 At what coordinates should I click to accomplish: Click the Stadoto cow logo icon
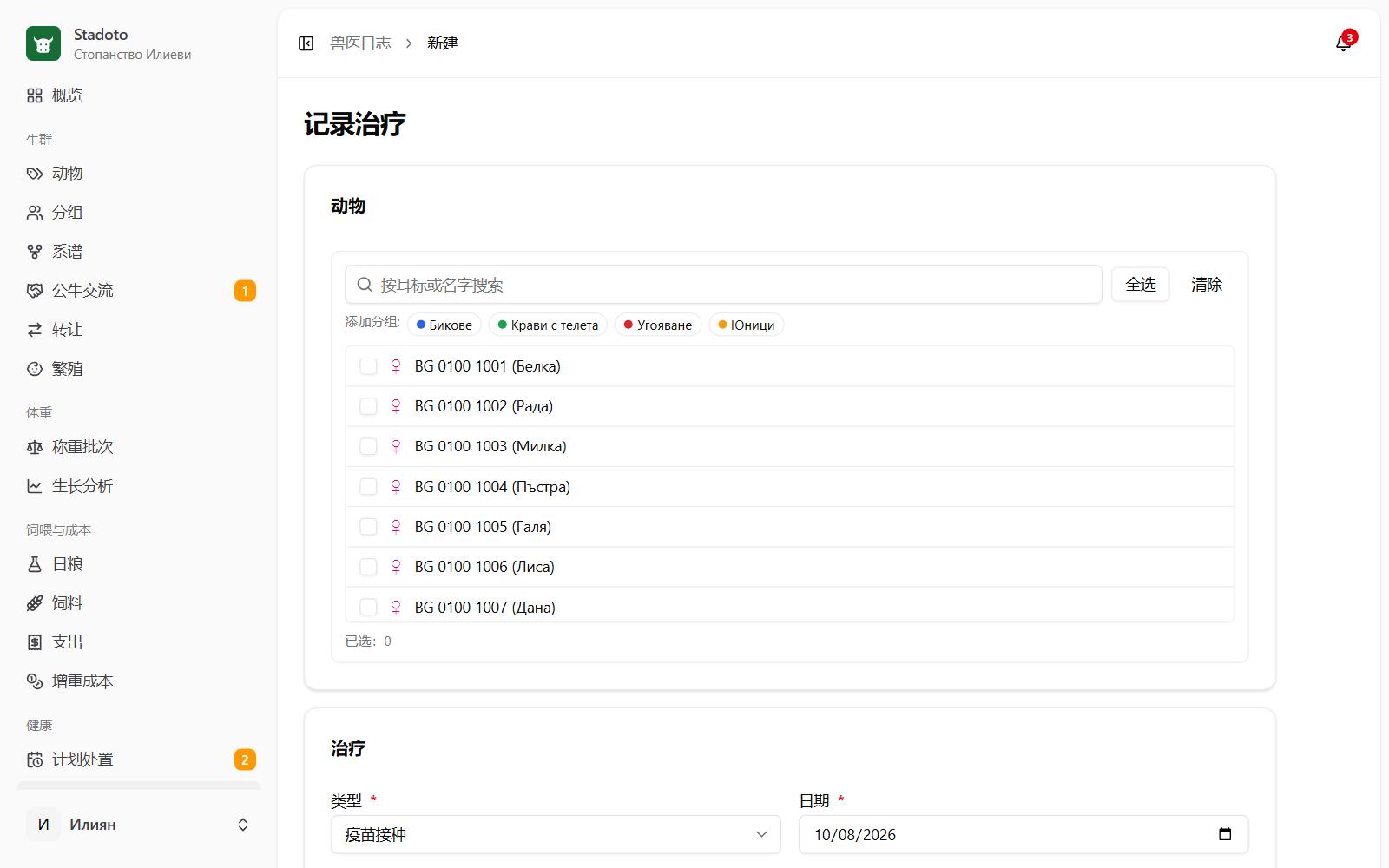pyautogui.click(x=43, y=43)
